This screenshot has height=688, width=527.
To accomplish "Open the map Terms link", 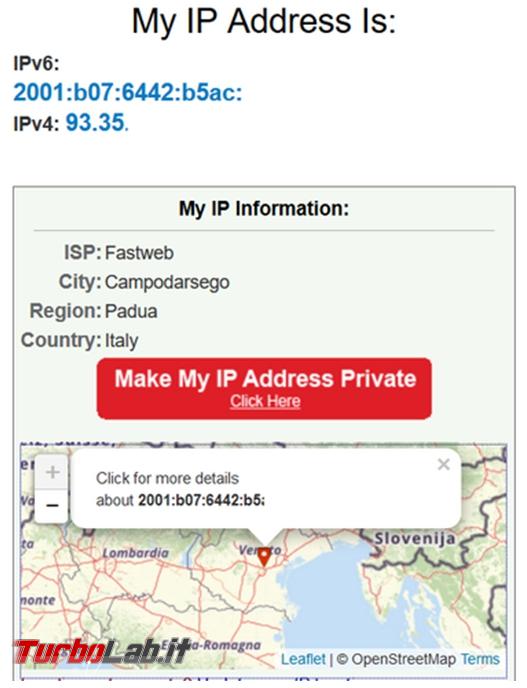I will click(x=480, y=659).
